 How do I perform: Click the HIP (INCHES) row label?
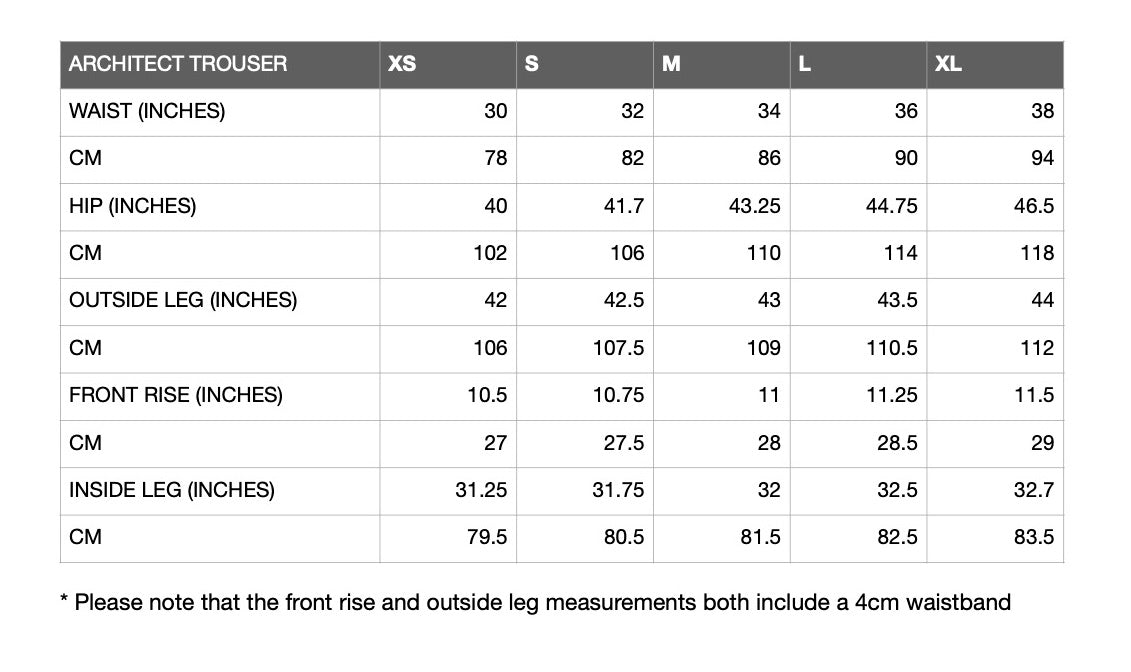point(133,206)
